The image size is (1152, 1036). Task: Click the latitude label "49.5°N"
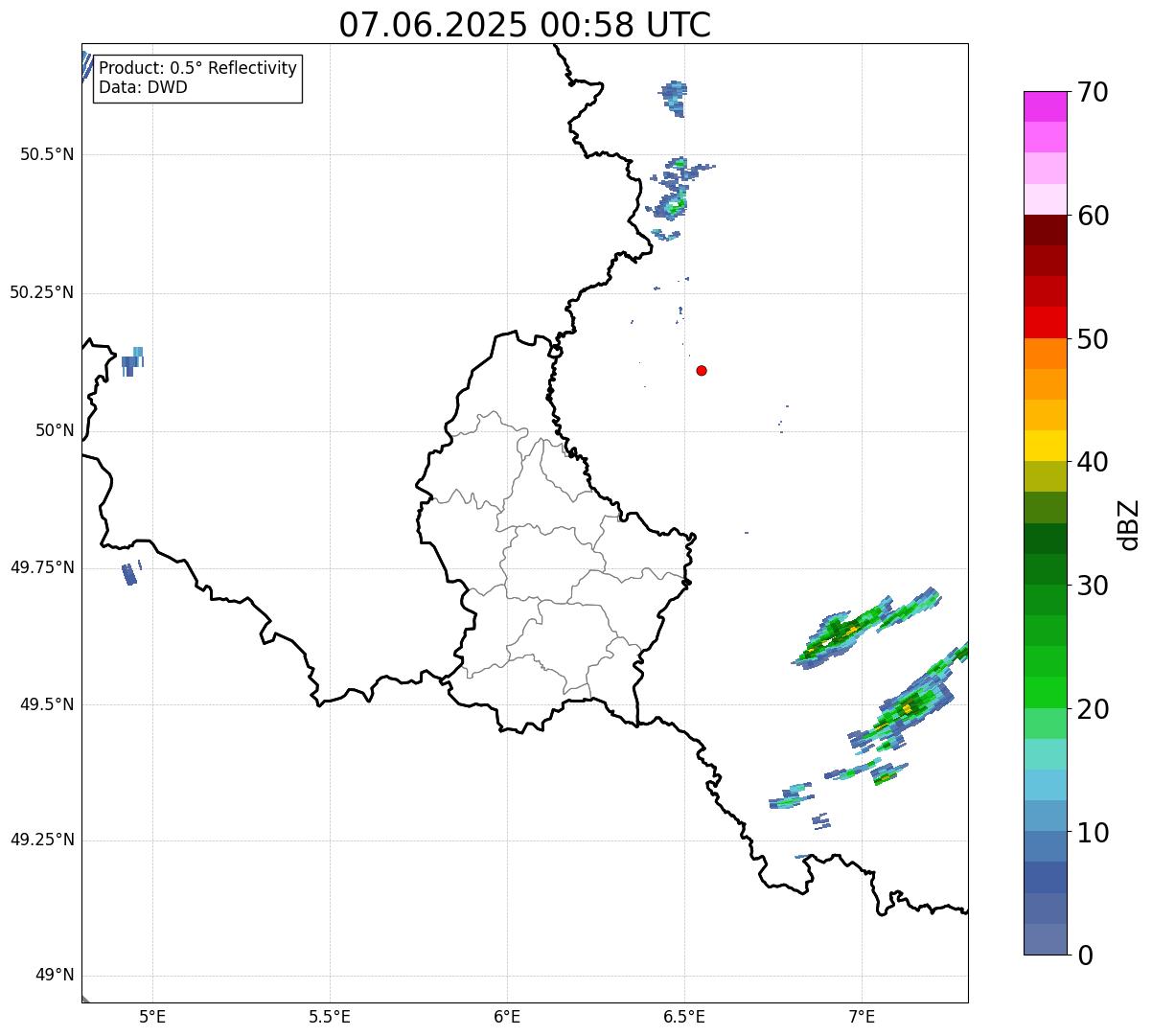tap(47, 704)
